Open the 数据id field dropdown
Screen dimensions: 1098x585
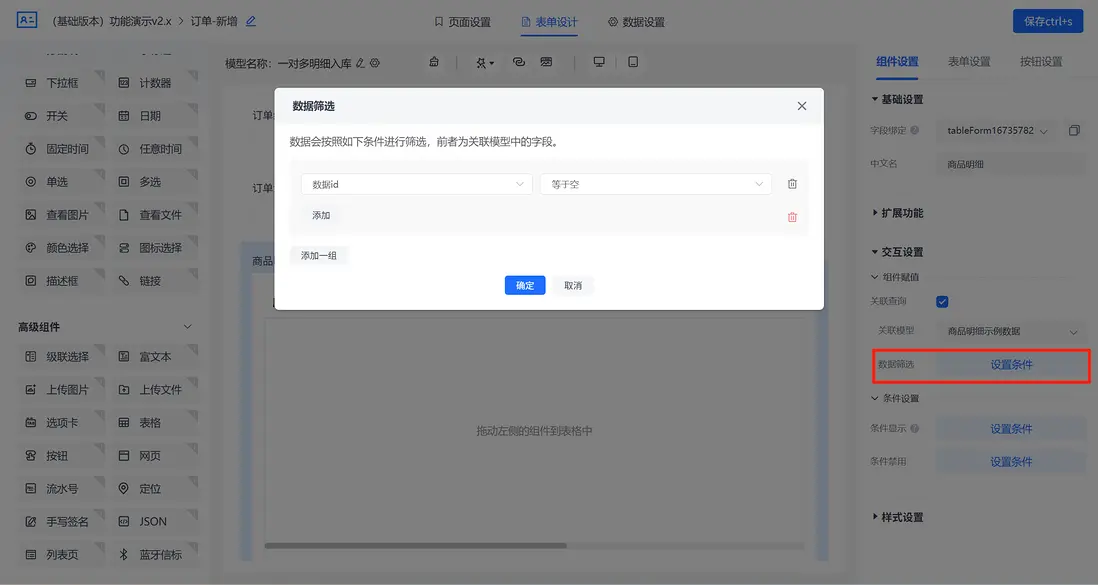416,185
